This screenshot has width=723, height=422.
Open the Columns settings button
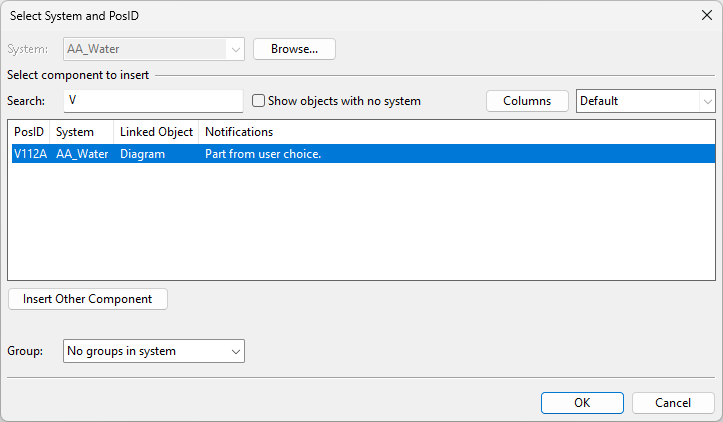point(527,101)
